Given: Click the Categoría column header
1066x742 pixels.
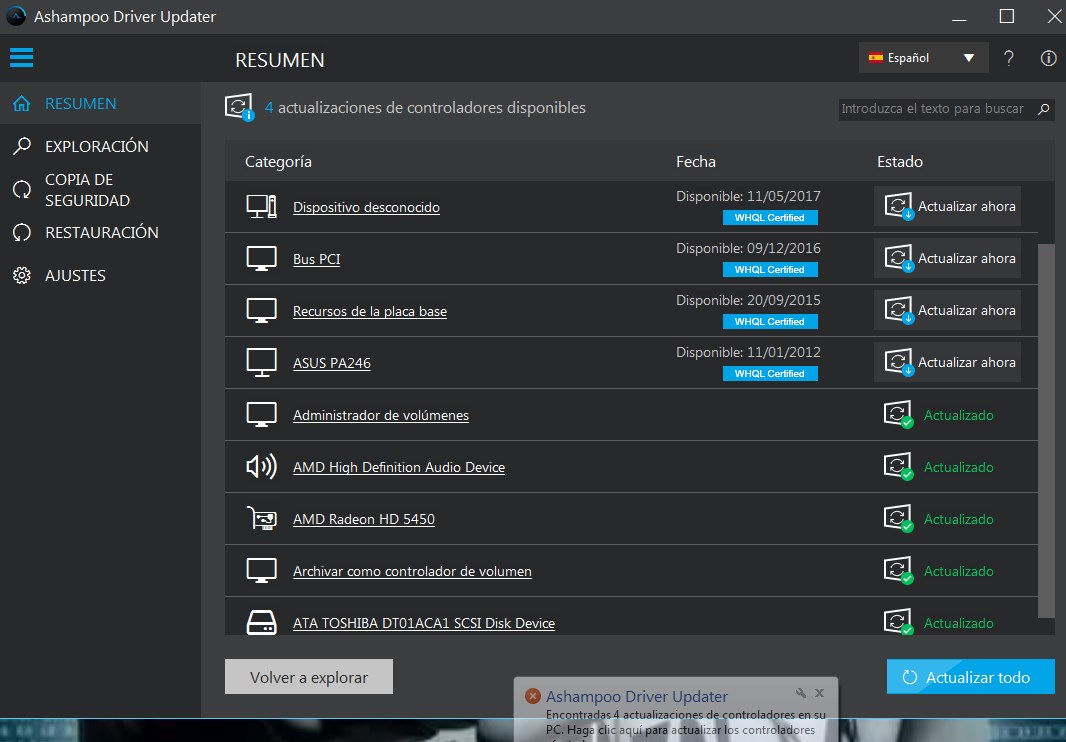Looking at the screenshot, I should [278, 162].
